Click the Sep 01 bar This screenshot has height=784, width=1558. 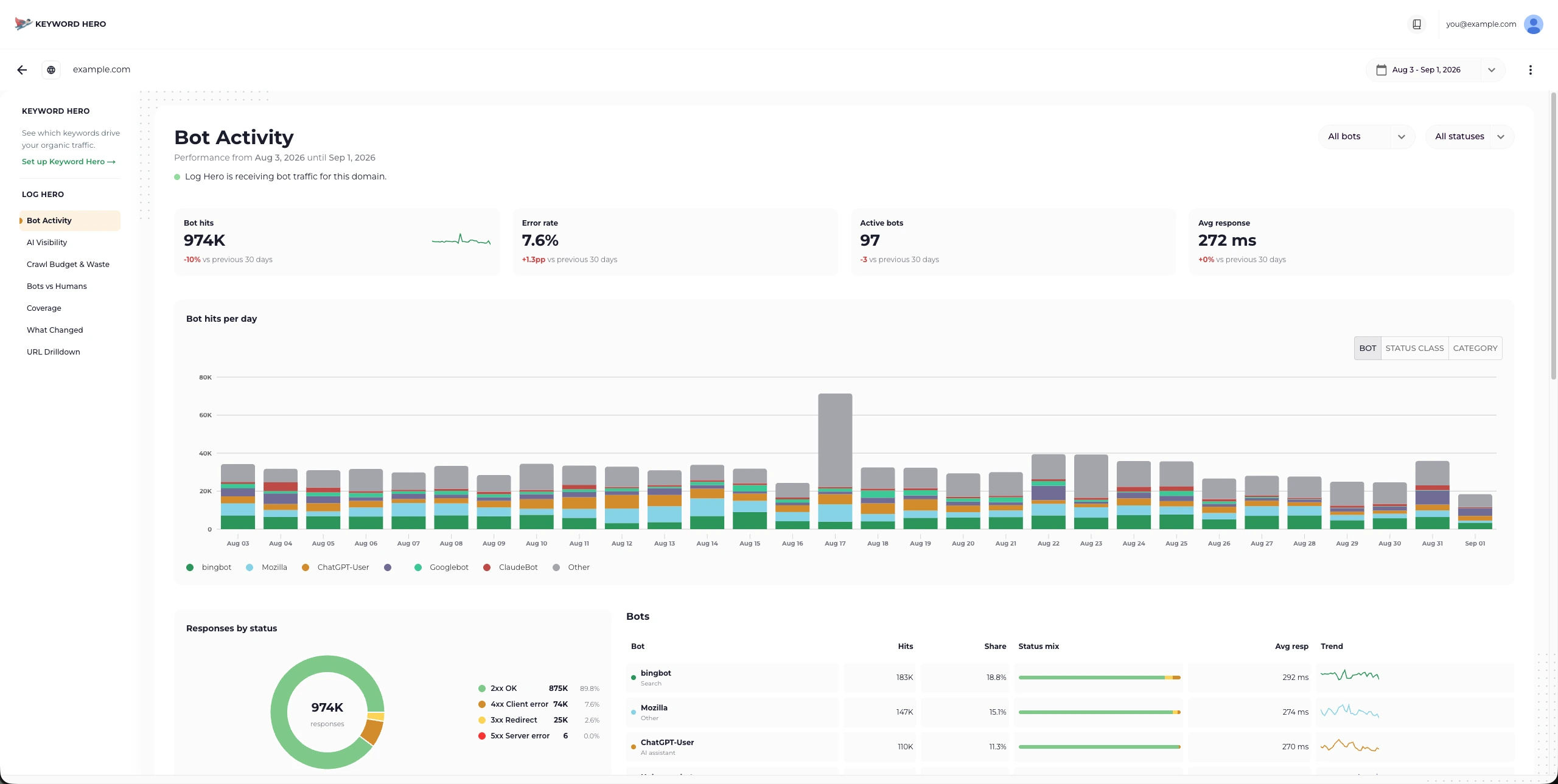click(1475, 512)
